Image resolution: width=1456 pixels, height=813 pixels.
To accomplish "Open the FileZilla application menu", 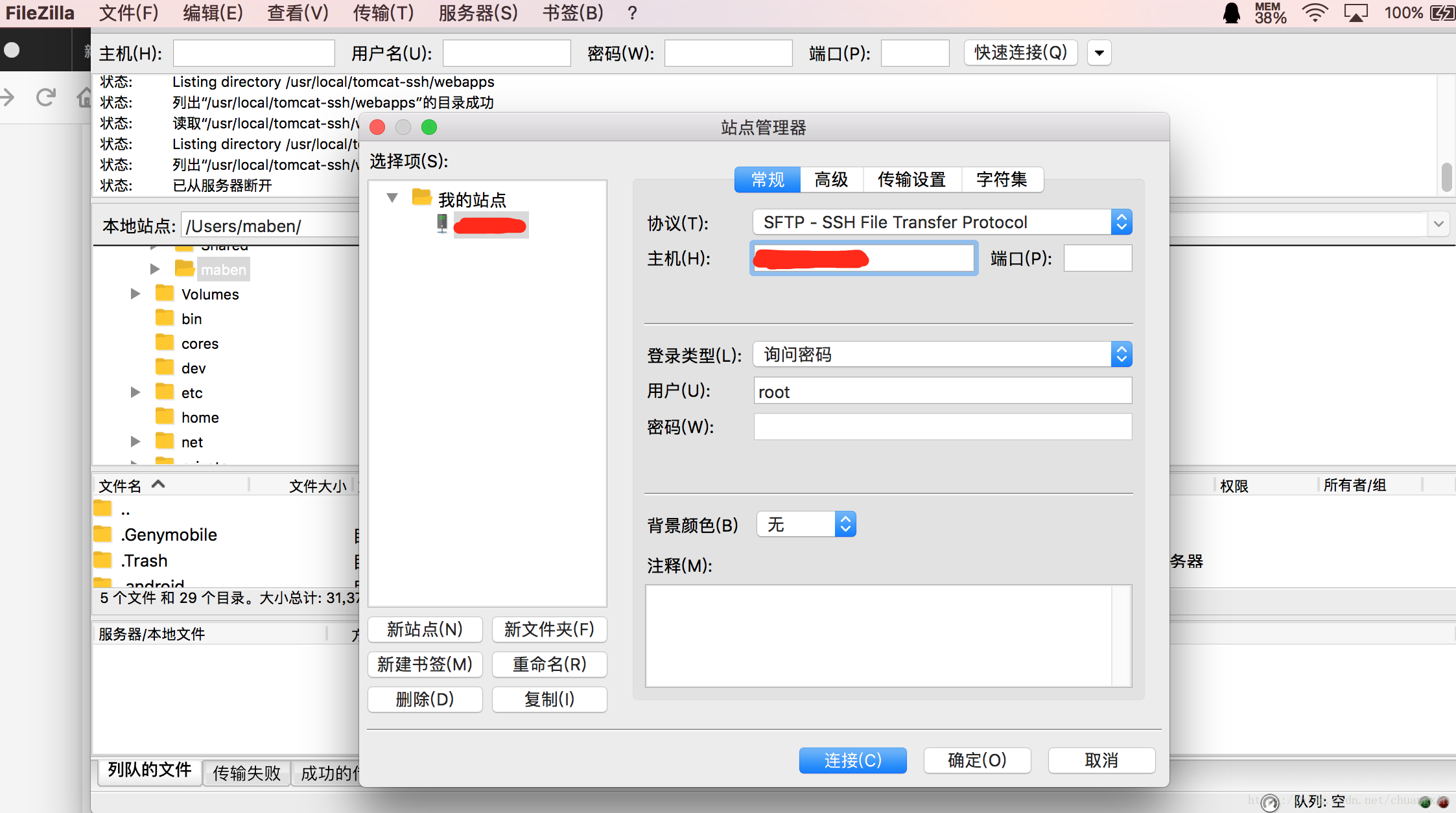I will (x=40, y=13).
